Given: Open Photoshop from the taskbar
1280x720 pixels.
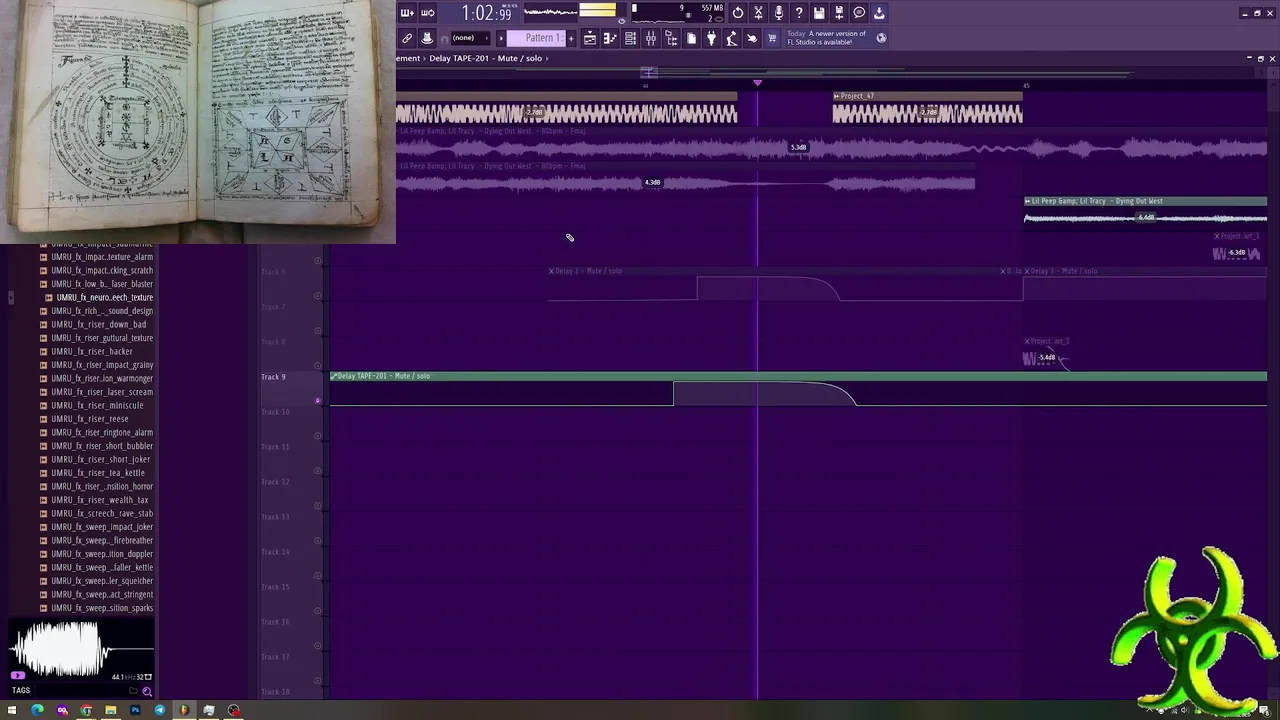Looking at the screenshot, I should click(135, 710).
